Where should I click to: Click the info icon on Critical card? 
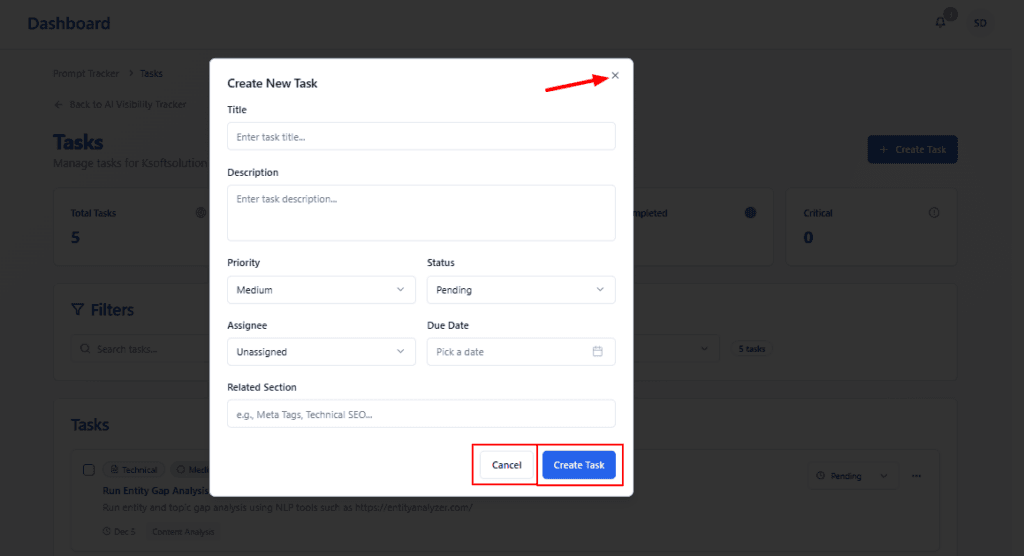(x=934, y=213)
